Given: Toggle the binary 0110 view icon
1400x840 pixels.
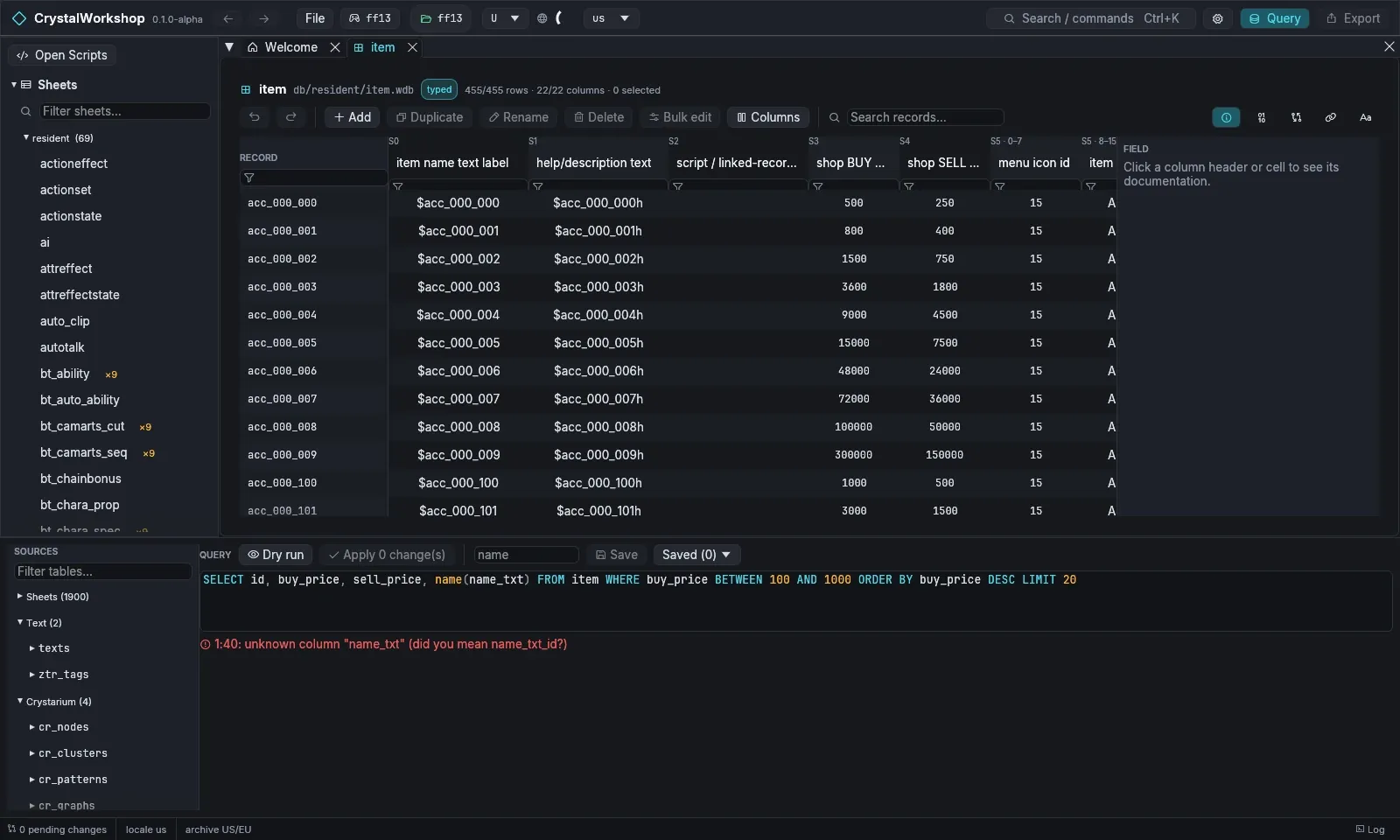Looking at the screenshot, I should click(x=1261, y=117).
